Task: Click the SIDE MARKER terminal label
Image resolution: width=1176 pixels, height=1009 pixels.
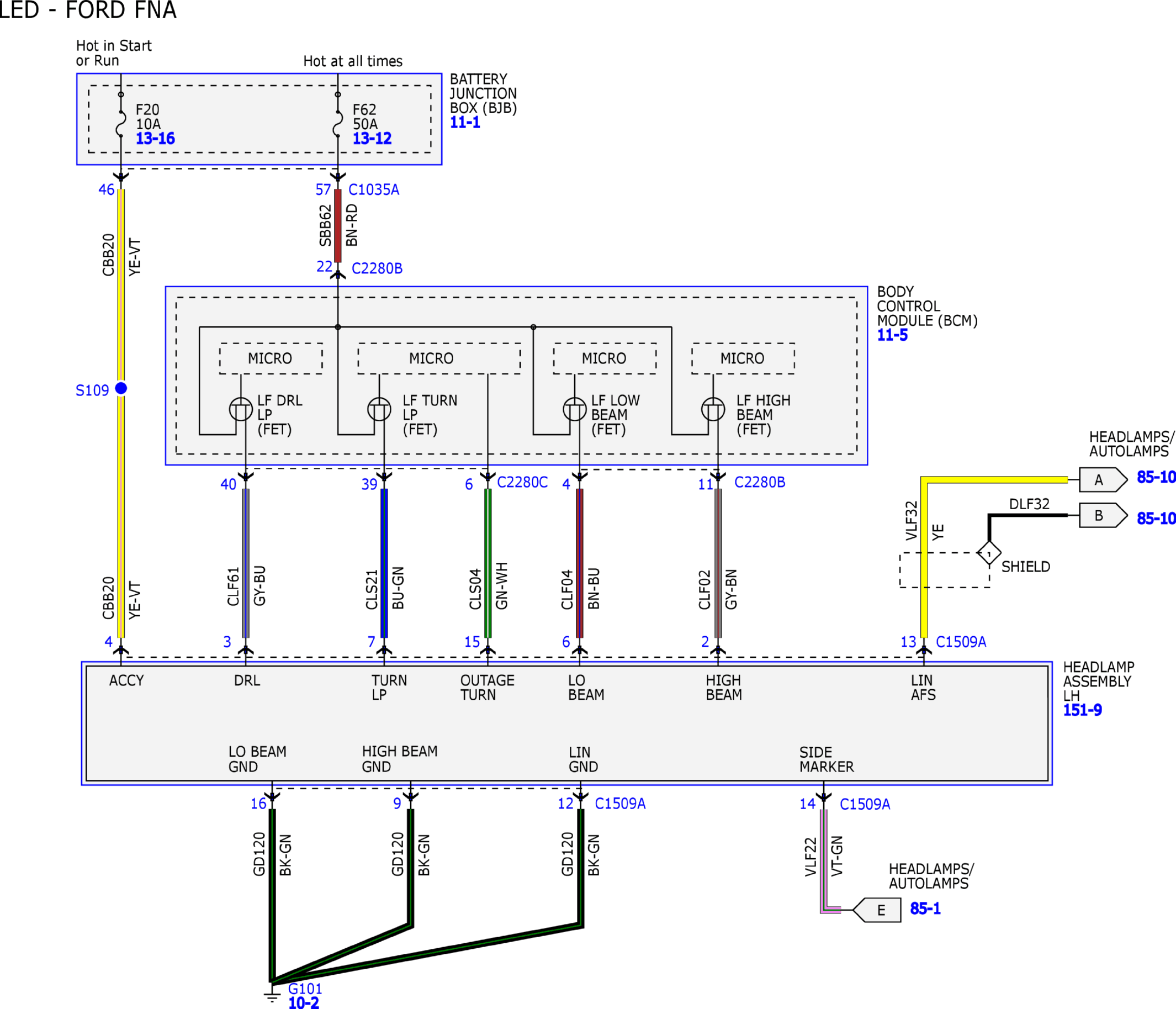Action: [827, 760]
